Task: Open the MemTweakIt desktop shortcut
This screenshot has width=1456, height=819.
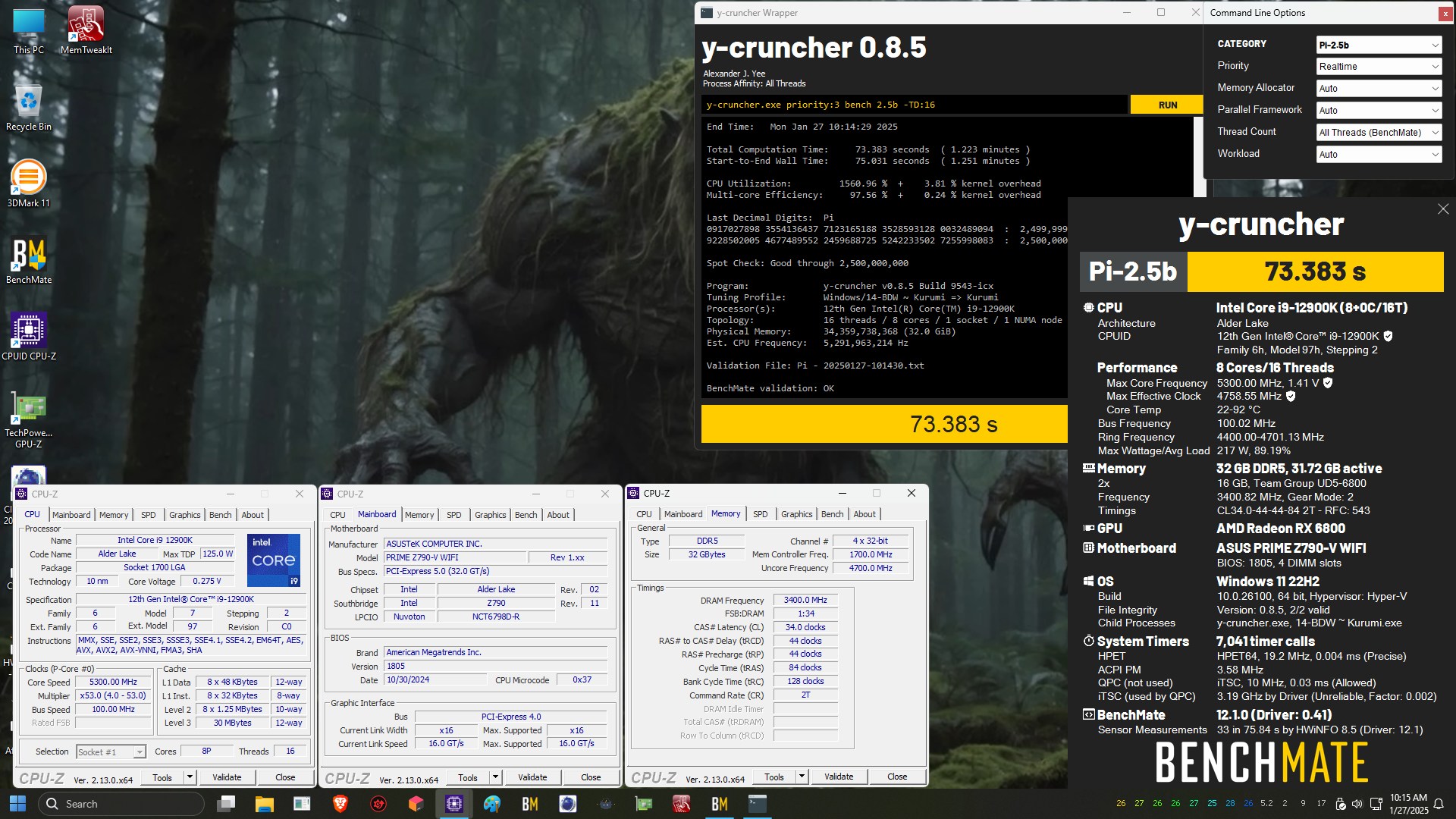Action: tap(86, 30)
